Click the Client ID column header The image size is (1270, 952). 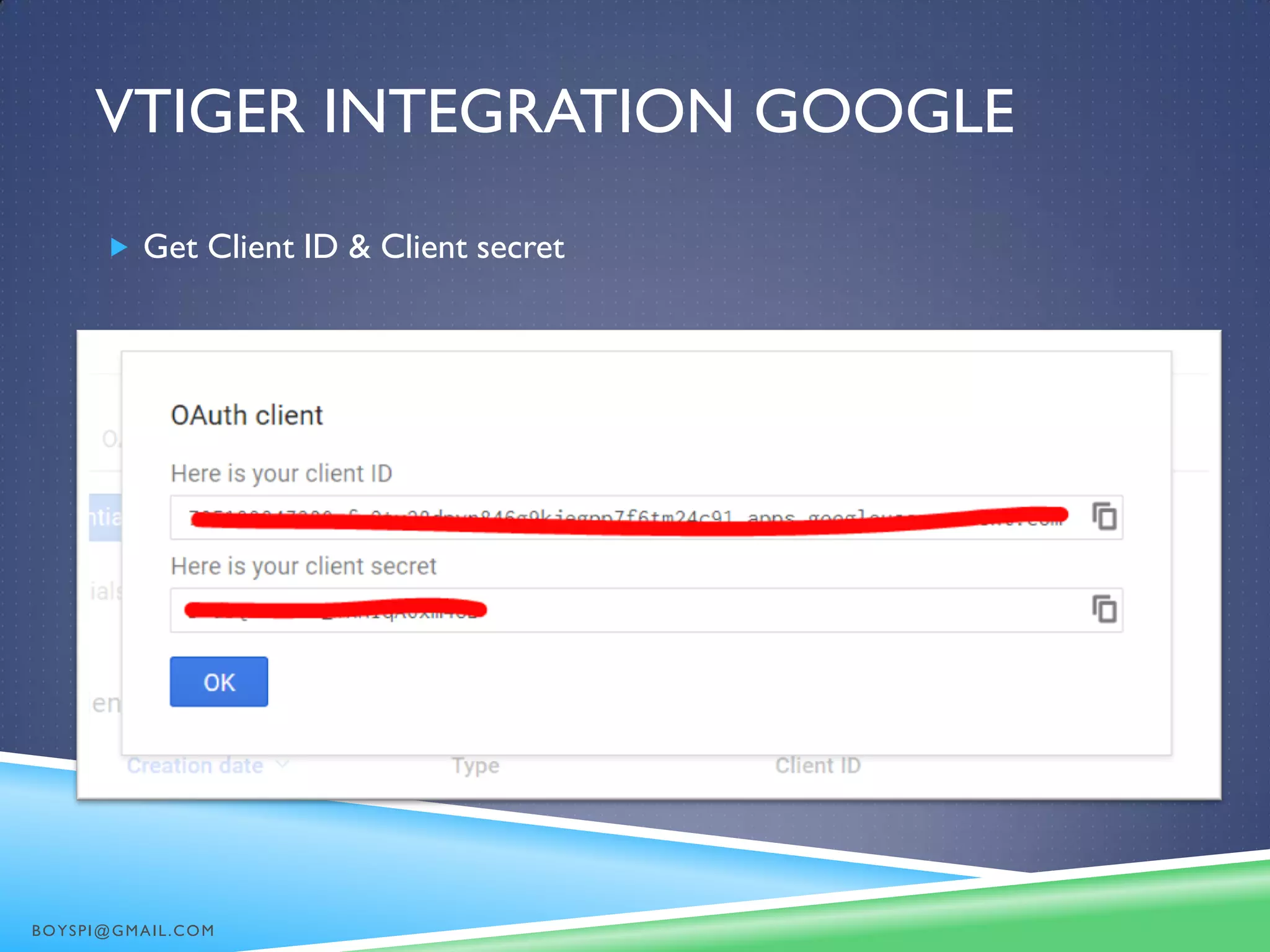818,765
